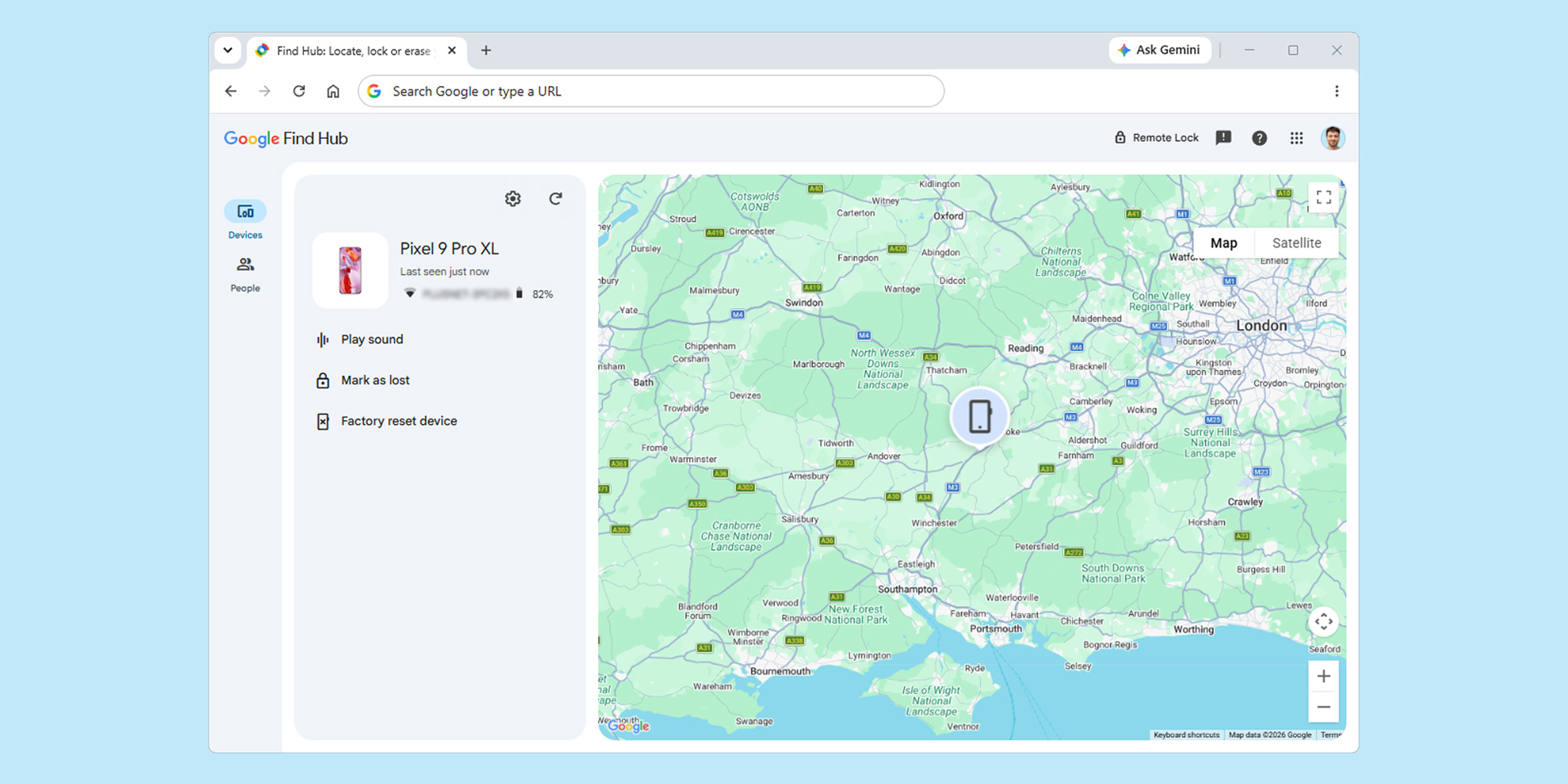The height and width of the screenshot is (784, 1568).
Task: Click the London label on the map
Action: click(x=1261, y=325)
